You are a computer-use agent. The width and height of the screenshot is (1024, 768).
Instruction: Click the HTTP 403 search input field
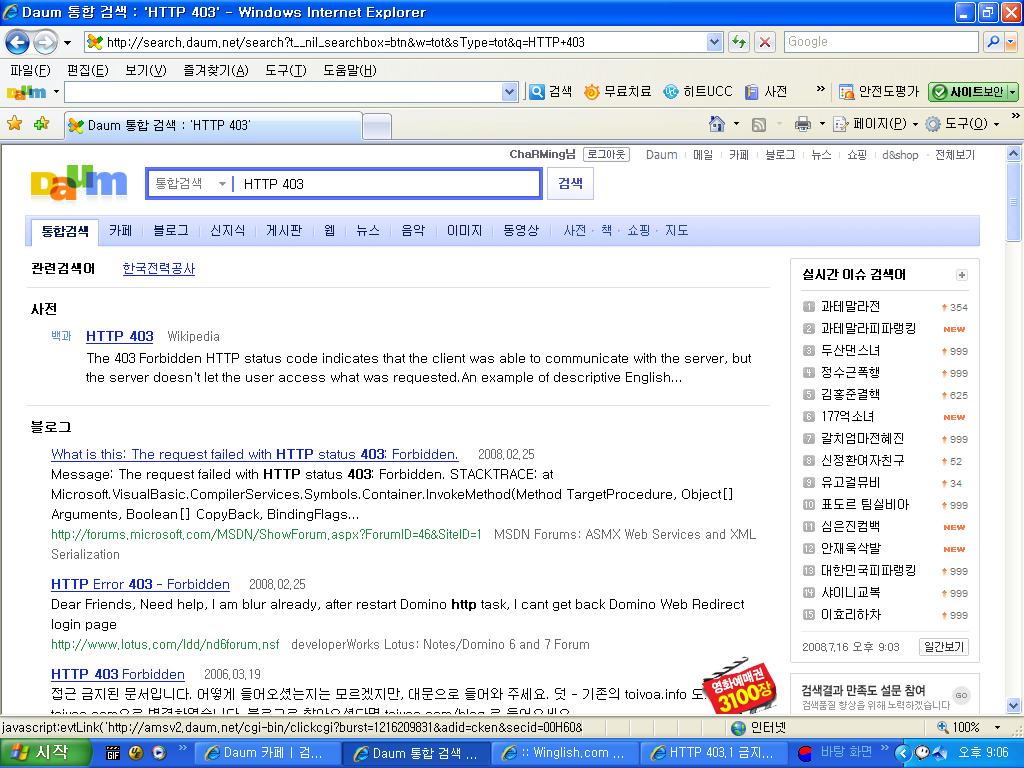click(387, 184)
